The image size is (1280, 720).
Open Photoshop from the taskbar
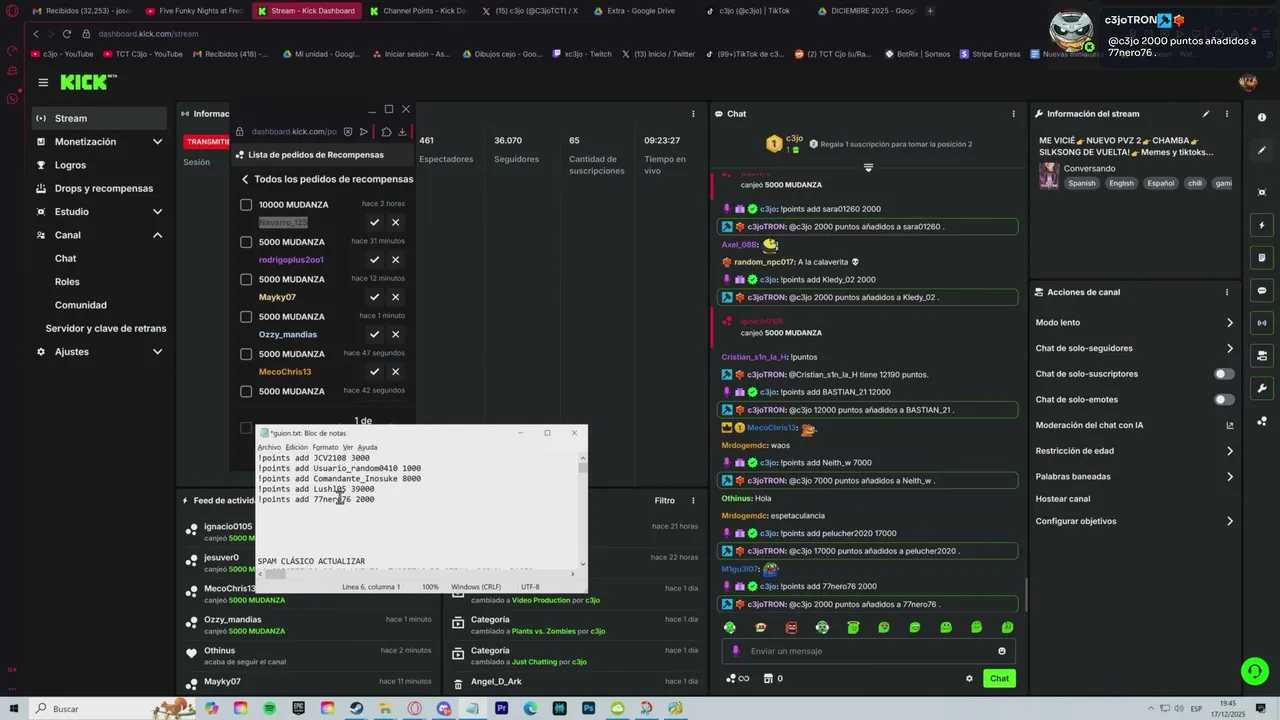[x=588, y=709]
